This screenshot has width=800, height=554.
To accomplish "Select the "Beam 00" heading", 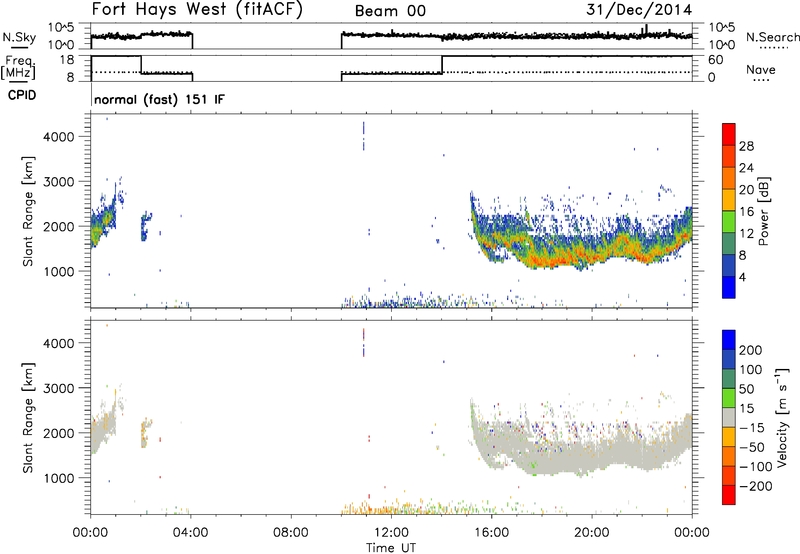I will coord(390,11).
